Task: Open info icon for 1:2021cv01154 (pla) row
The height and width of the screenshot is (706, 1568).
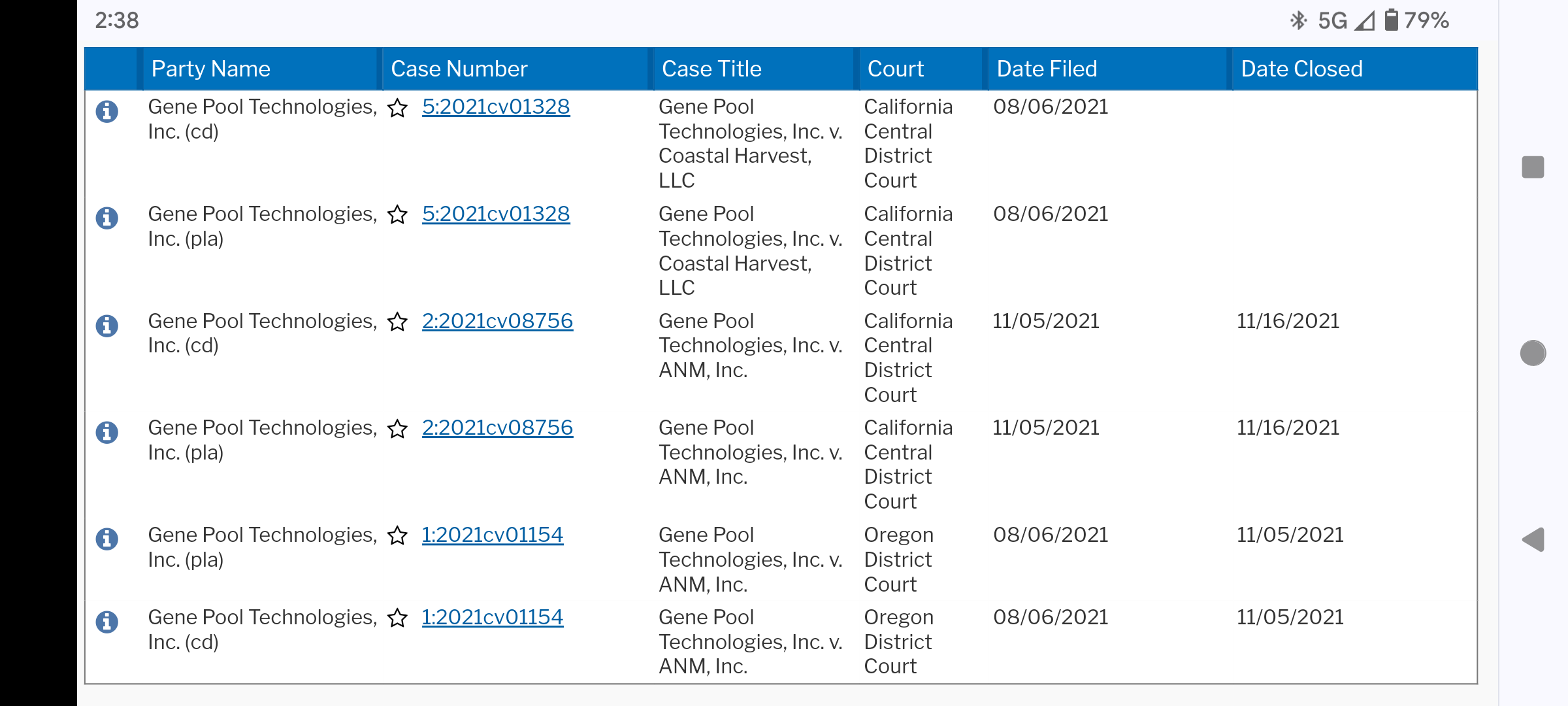Action: (107, 539)
